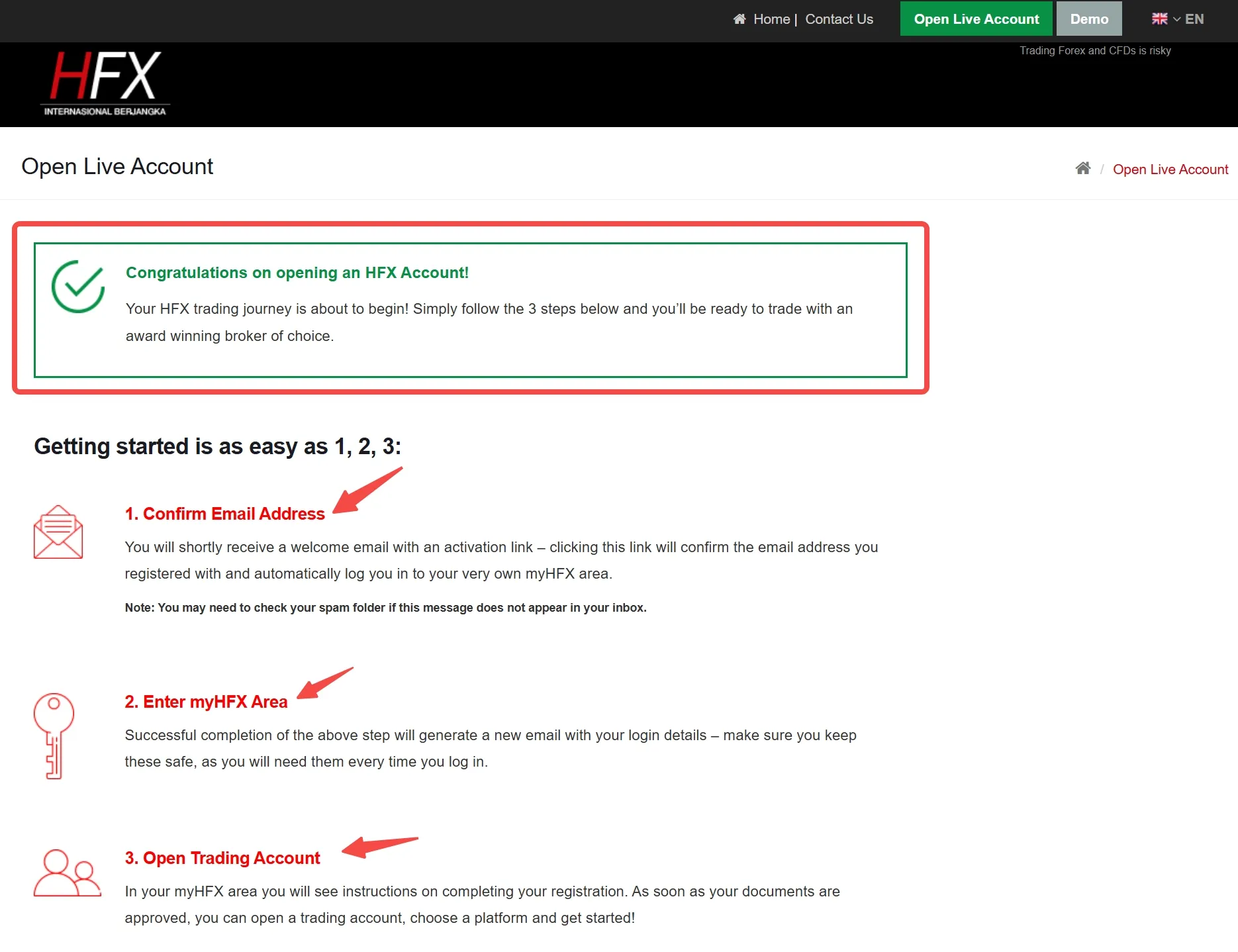The width and height of the screenshot is (1238, 952).
Task: Click the HFX Internasional Berjangka logo
Action: [105, 83]
